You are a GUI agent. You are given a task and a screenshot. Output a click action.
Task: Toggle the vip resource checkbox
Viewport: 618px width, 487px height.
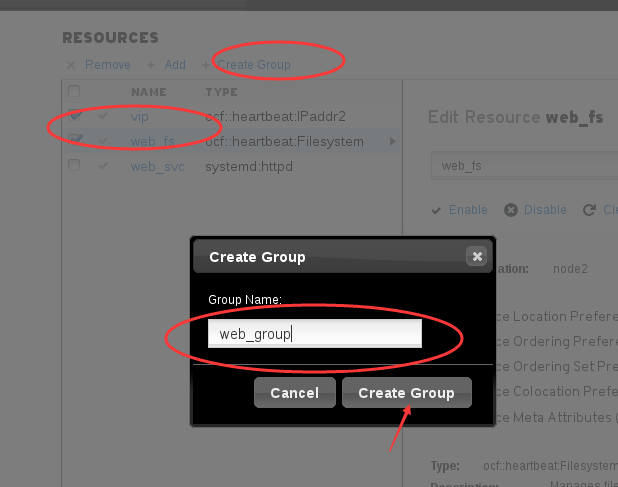click(74, 115)
